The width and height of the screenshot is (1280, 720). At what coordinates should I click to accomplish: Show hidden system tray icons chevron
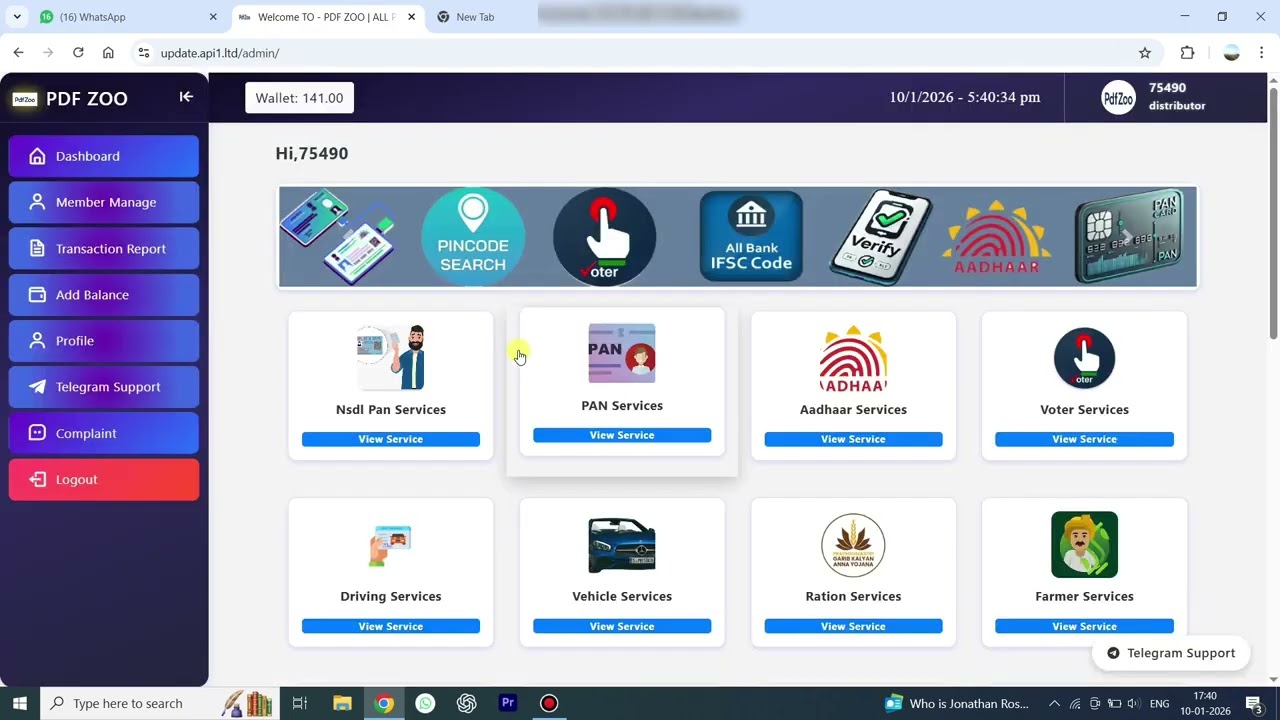pyautogui.click(x=1052, y=703)
